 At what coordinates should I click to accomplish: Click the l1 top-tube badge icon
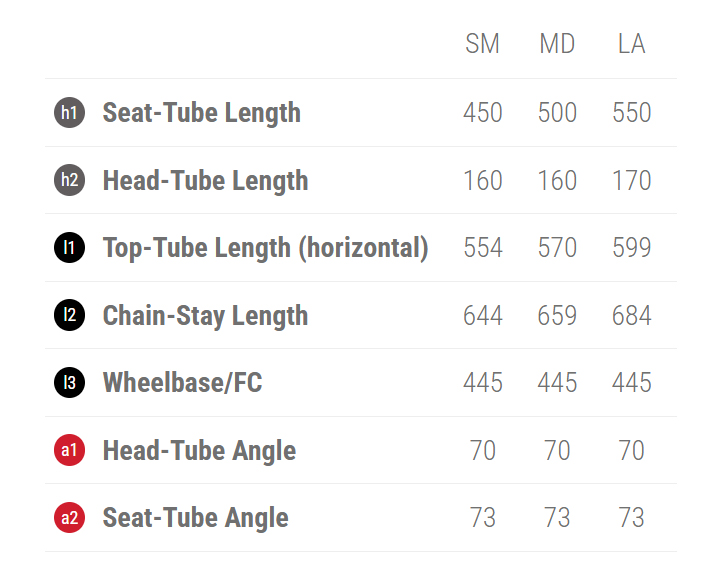pyautogui.click(x=69, y=248)
